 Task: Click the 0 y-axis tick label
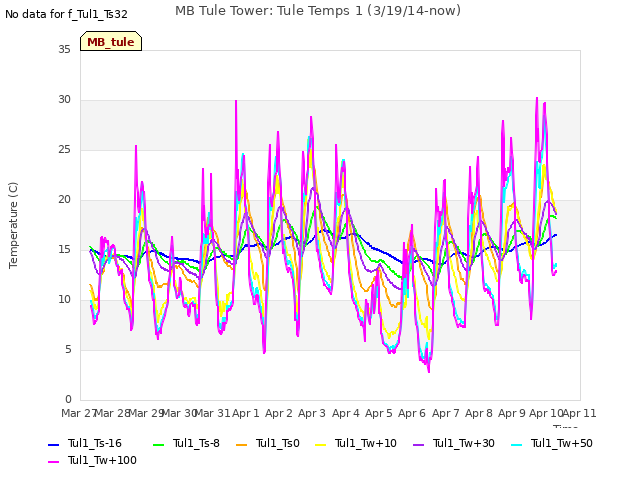click(x=68, y=399)
